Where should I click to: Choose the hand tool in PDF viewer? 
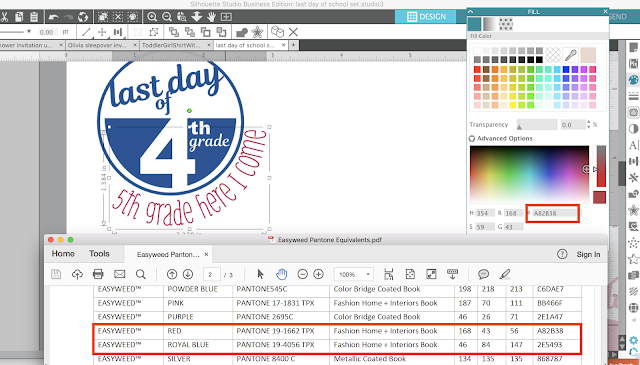pos(281,274)
